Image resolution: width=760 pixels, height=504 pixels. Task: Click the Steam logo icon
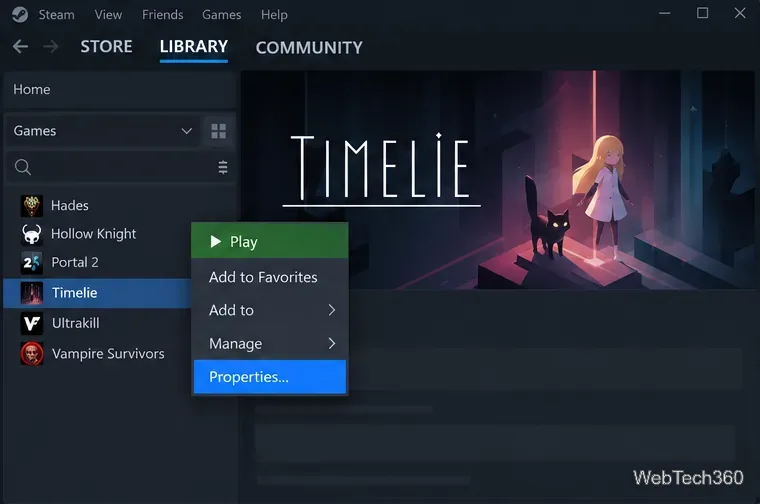20,15
